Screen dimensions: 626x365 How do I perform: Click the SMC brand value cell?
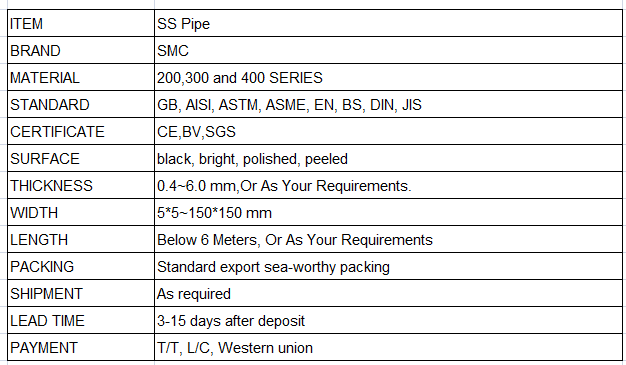click(x=388, y=50)
